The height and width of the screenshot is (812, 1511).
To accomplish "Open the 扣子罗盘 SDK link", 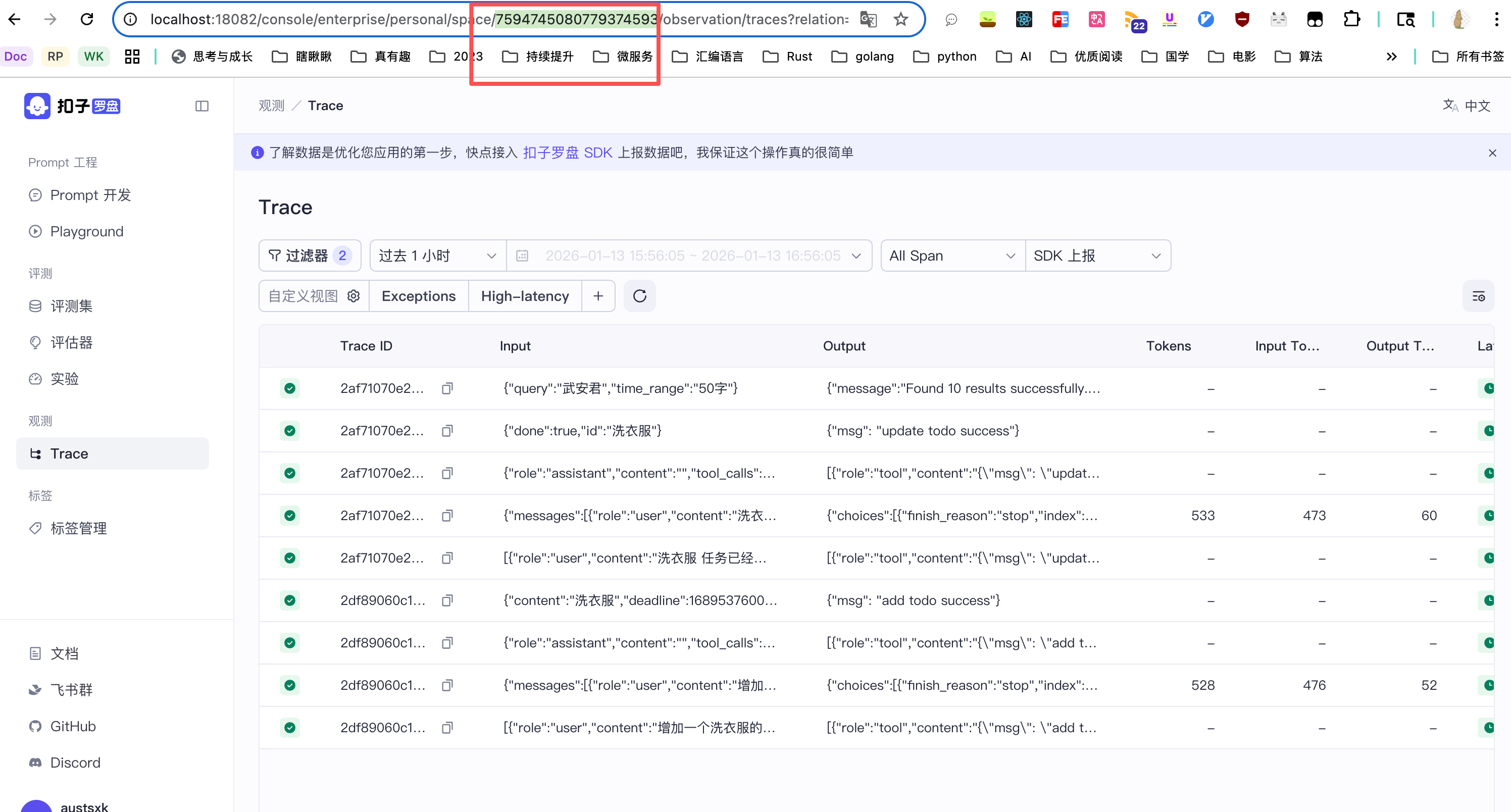I will point(567,153).
